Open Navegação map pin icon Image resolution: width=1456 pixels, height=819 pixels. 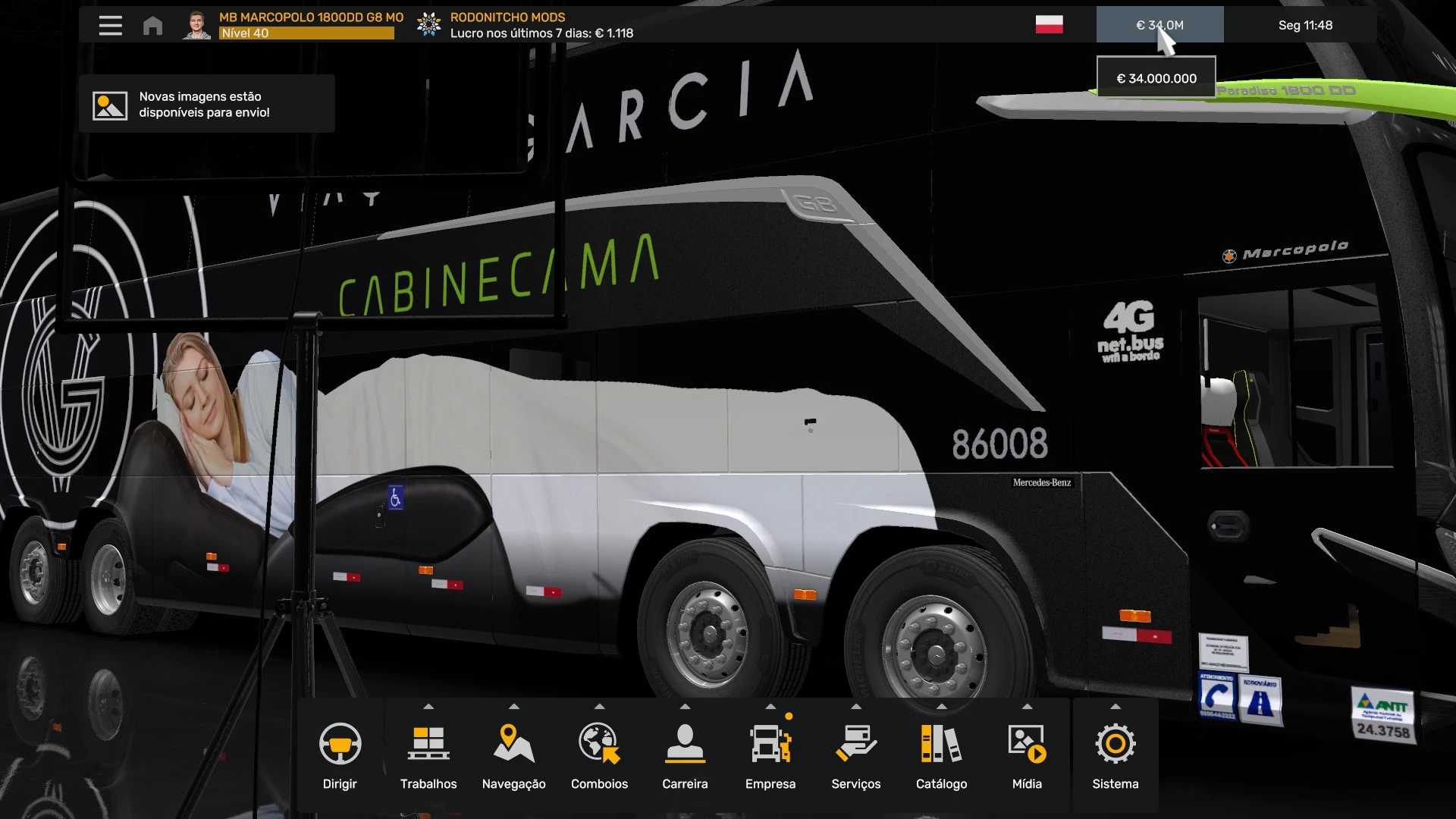pyautogui.click(x=513, y=743)
